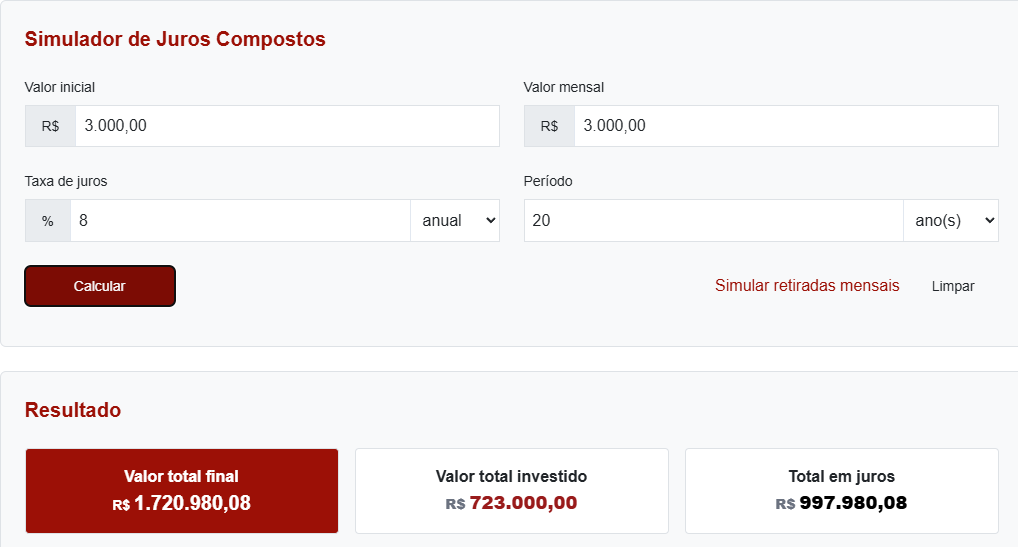Image resolution: width=1018 pixels, height=547 pixels.
Task: Click the Resultado section heading
Action: pos(73,410)
